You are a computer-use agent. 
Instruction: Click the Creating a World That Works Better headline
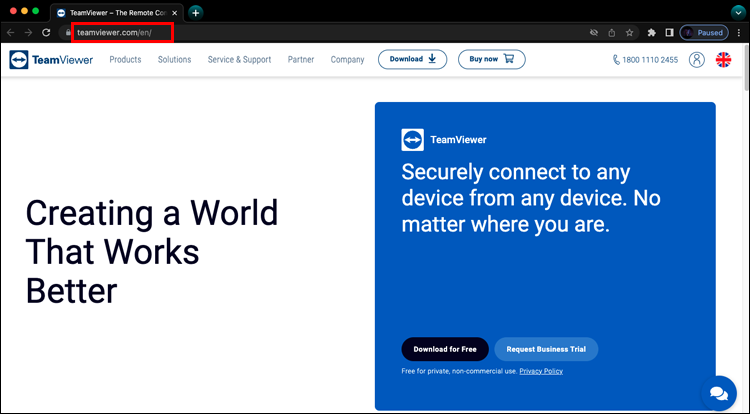coord(152,251)
